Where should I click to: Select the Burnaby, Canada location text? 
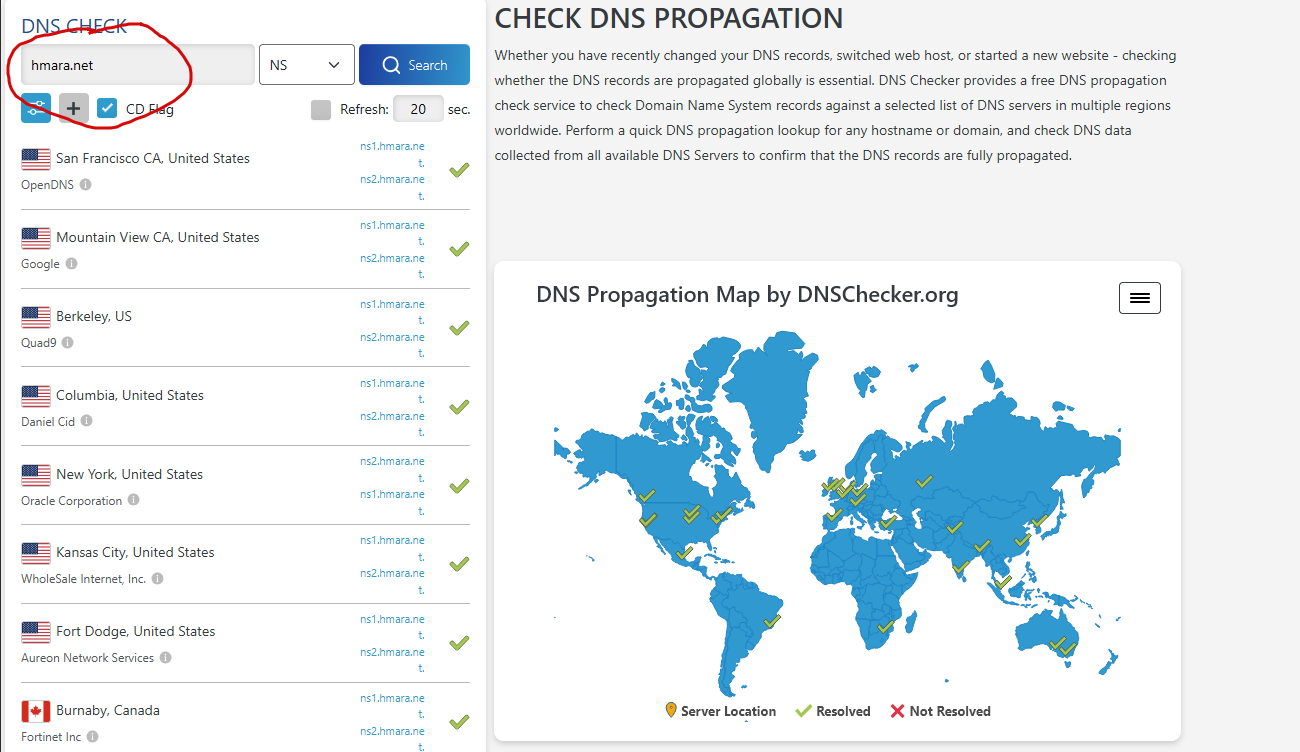pos(108,710)
